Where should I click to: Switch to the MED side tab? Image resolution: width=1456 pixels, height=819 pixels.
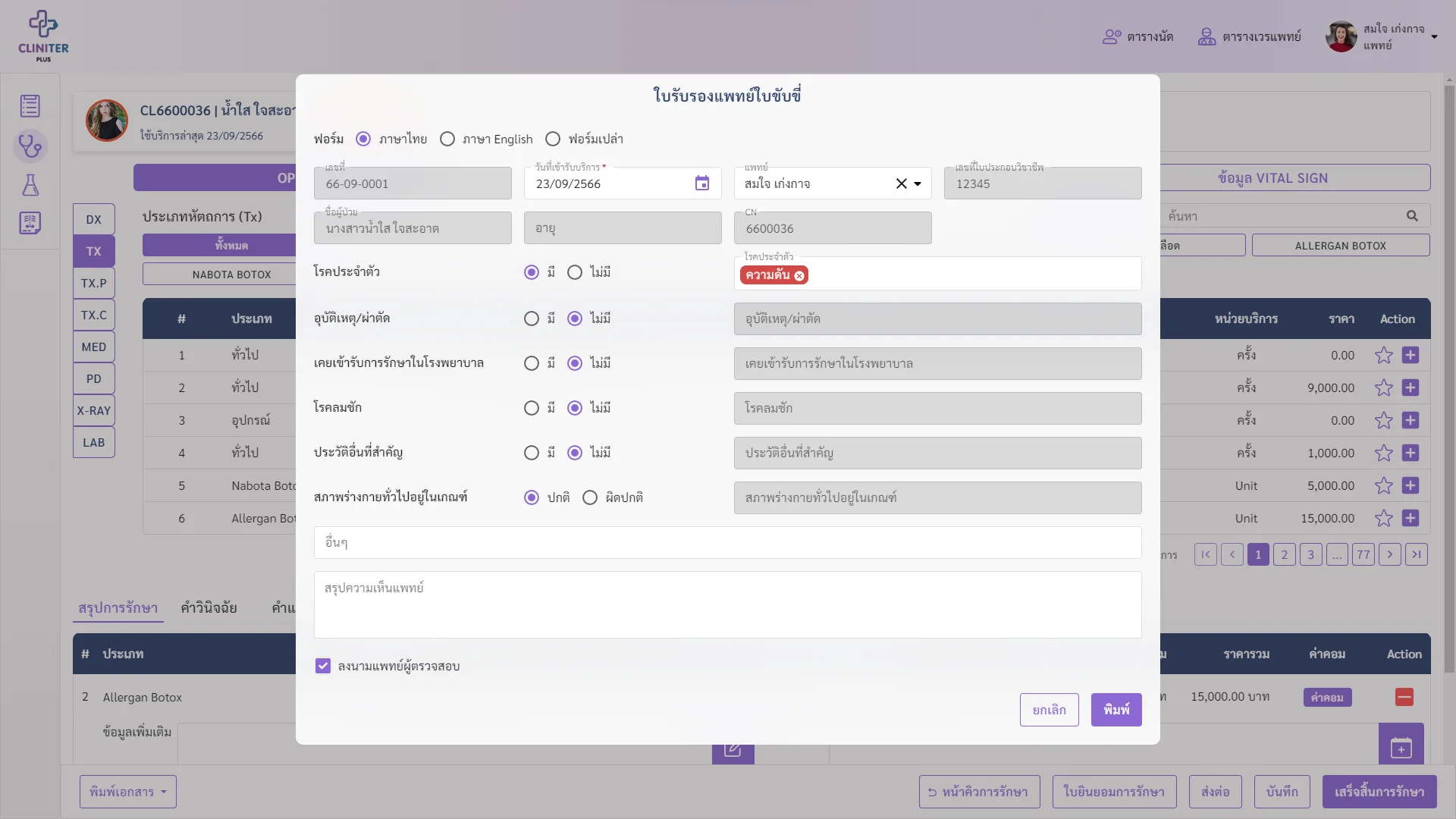[94, 347]
